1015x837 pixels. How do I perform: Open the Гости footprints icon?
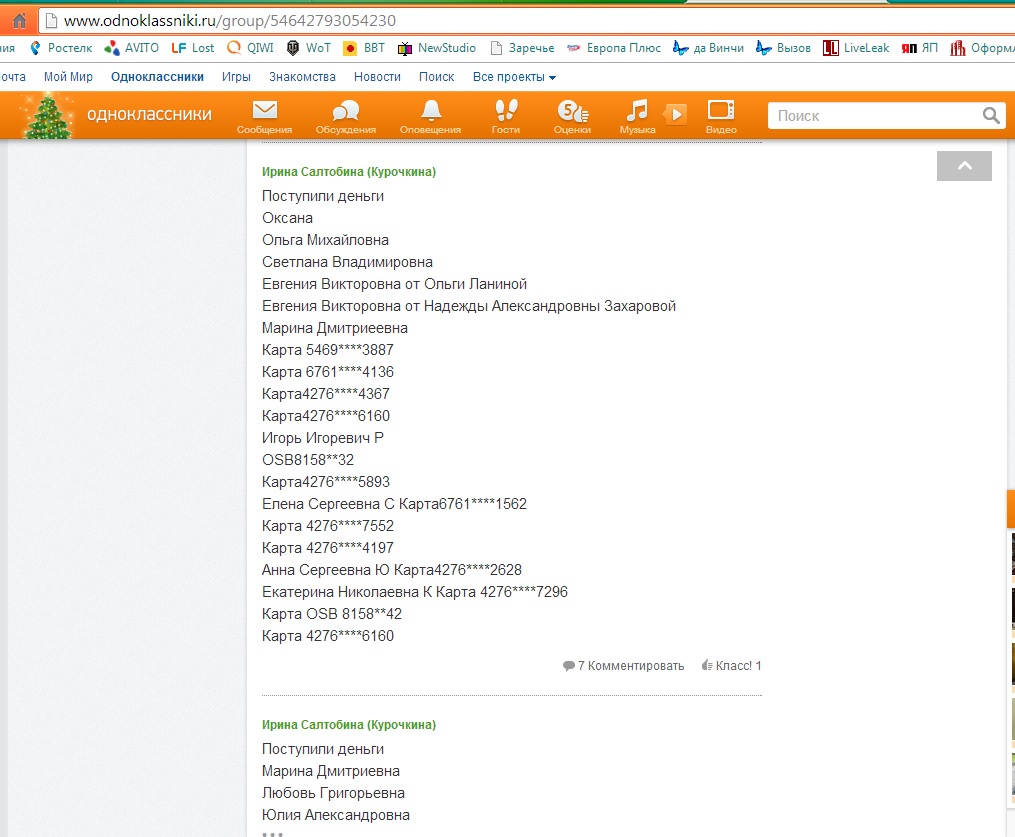tap(506, 112)
